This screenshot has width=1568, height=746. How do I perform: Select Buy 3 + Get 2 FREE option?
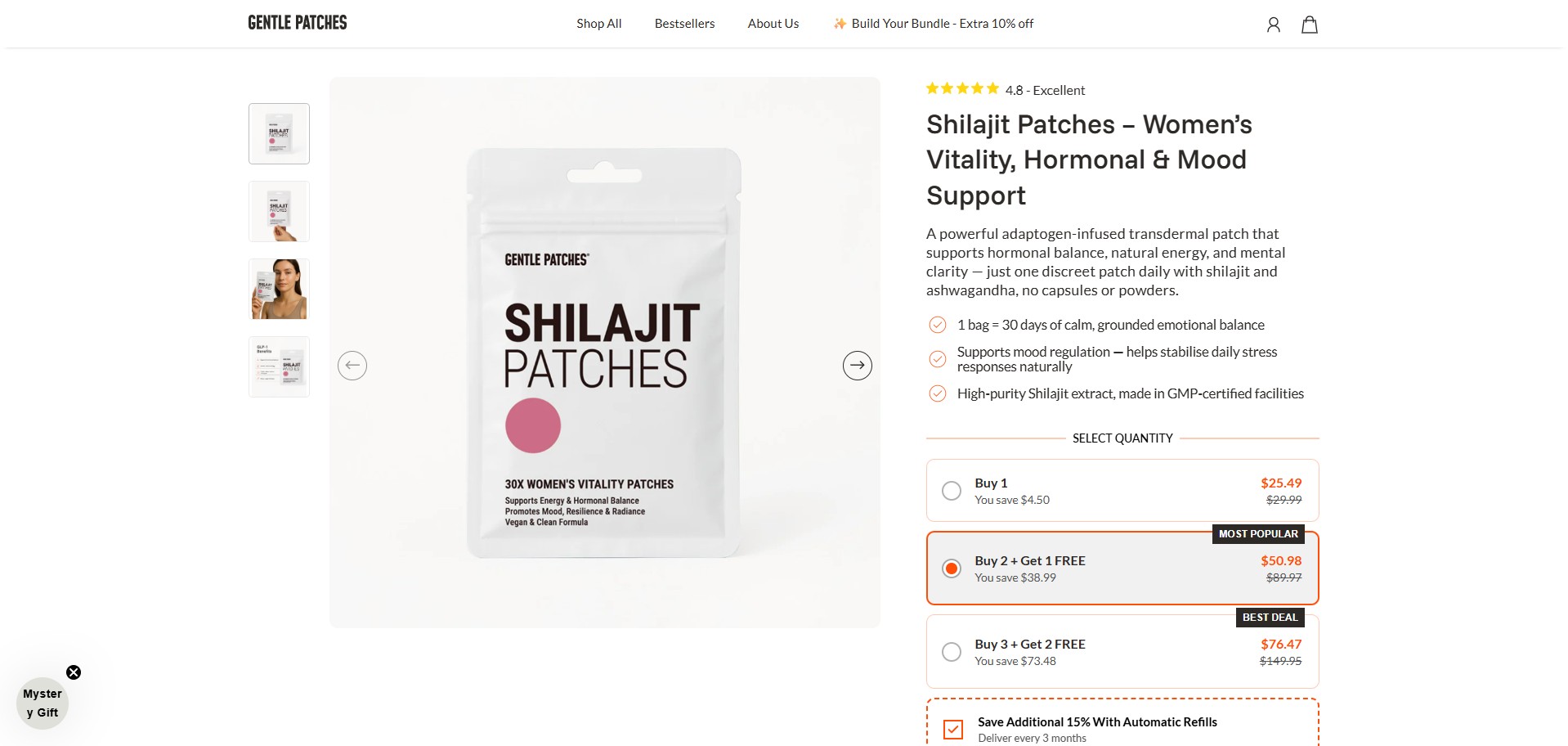point(952,652)
